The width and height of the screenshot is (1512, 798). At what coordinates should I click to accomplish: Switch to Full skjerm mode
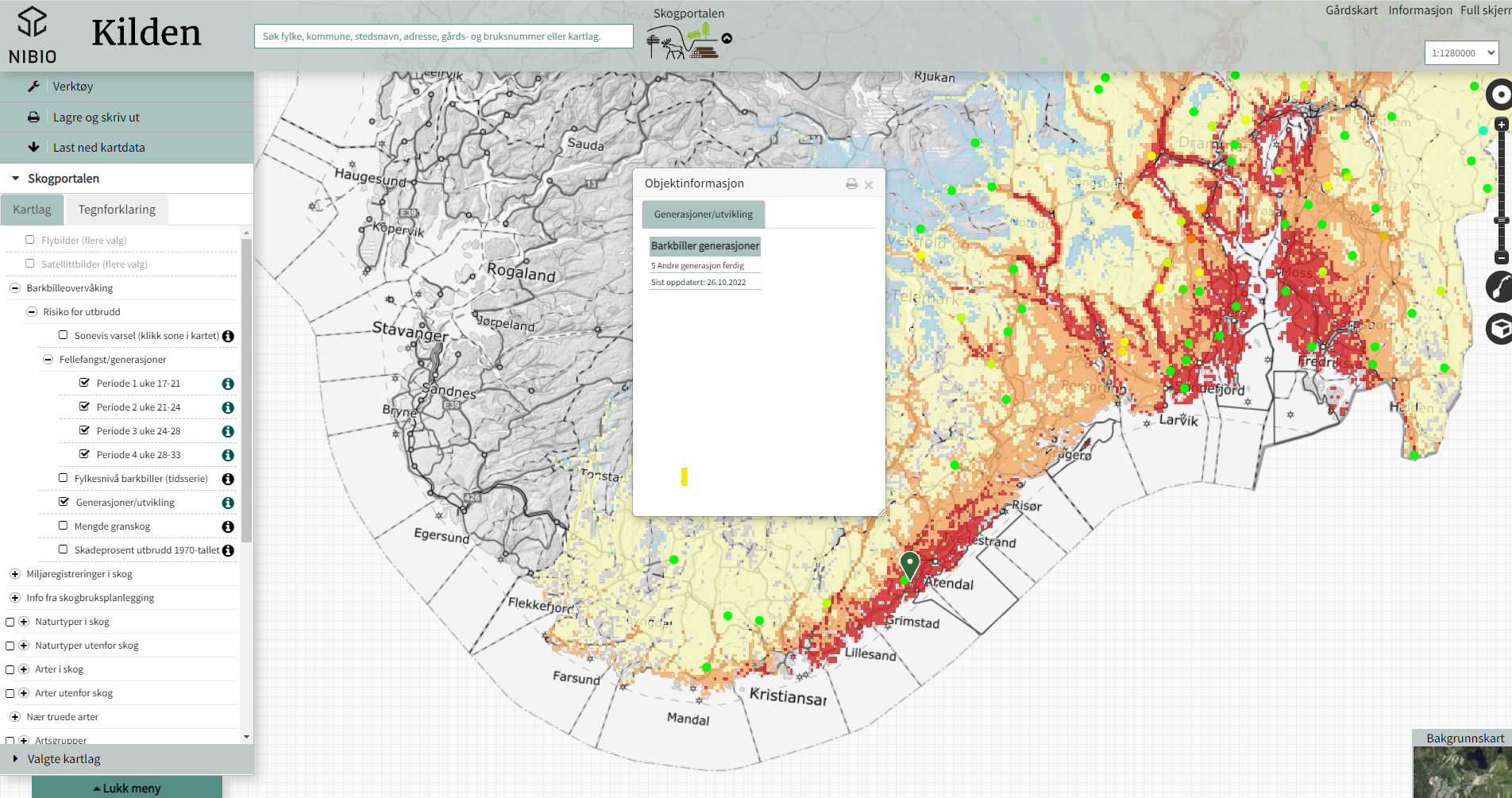pos(1486,10)
